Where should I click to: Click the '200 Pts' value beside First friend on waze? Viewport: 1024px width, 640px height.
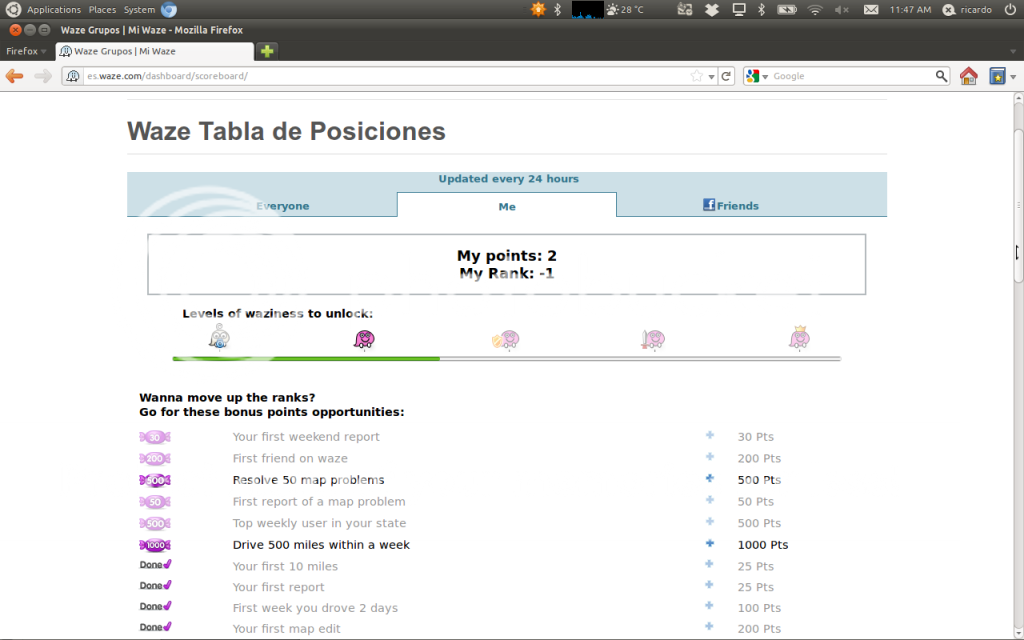coord(759,458)
